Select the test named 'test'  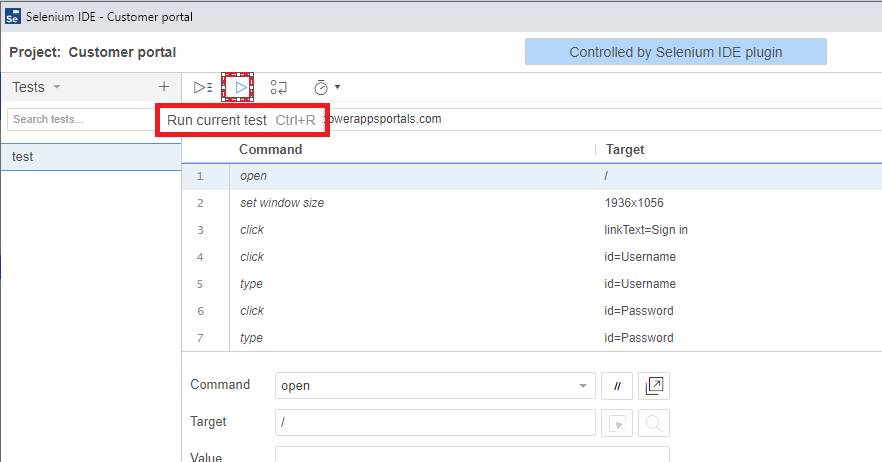coord(91,157)
